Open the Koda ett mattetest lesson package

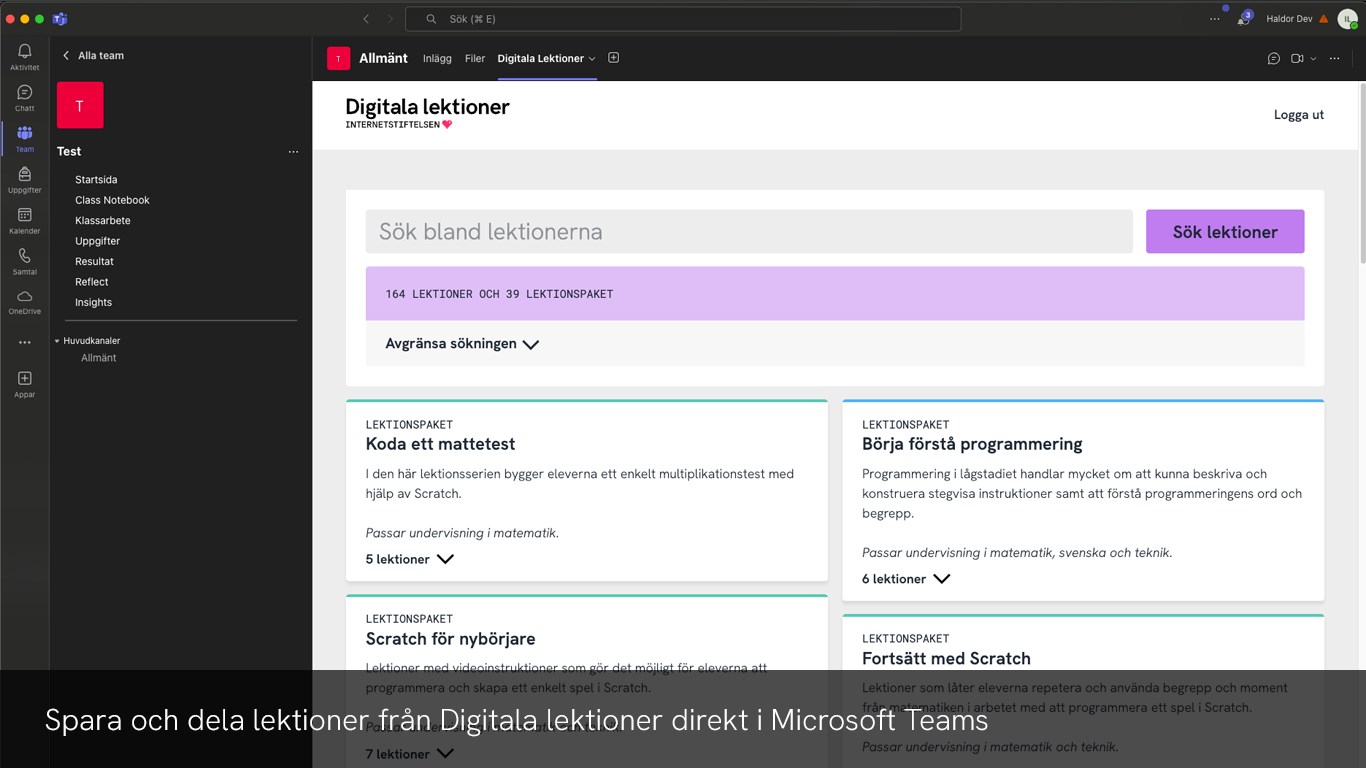440,444
